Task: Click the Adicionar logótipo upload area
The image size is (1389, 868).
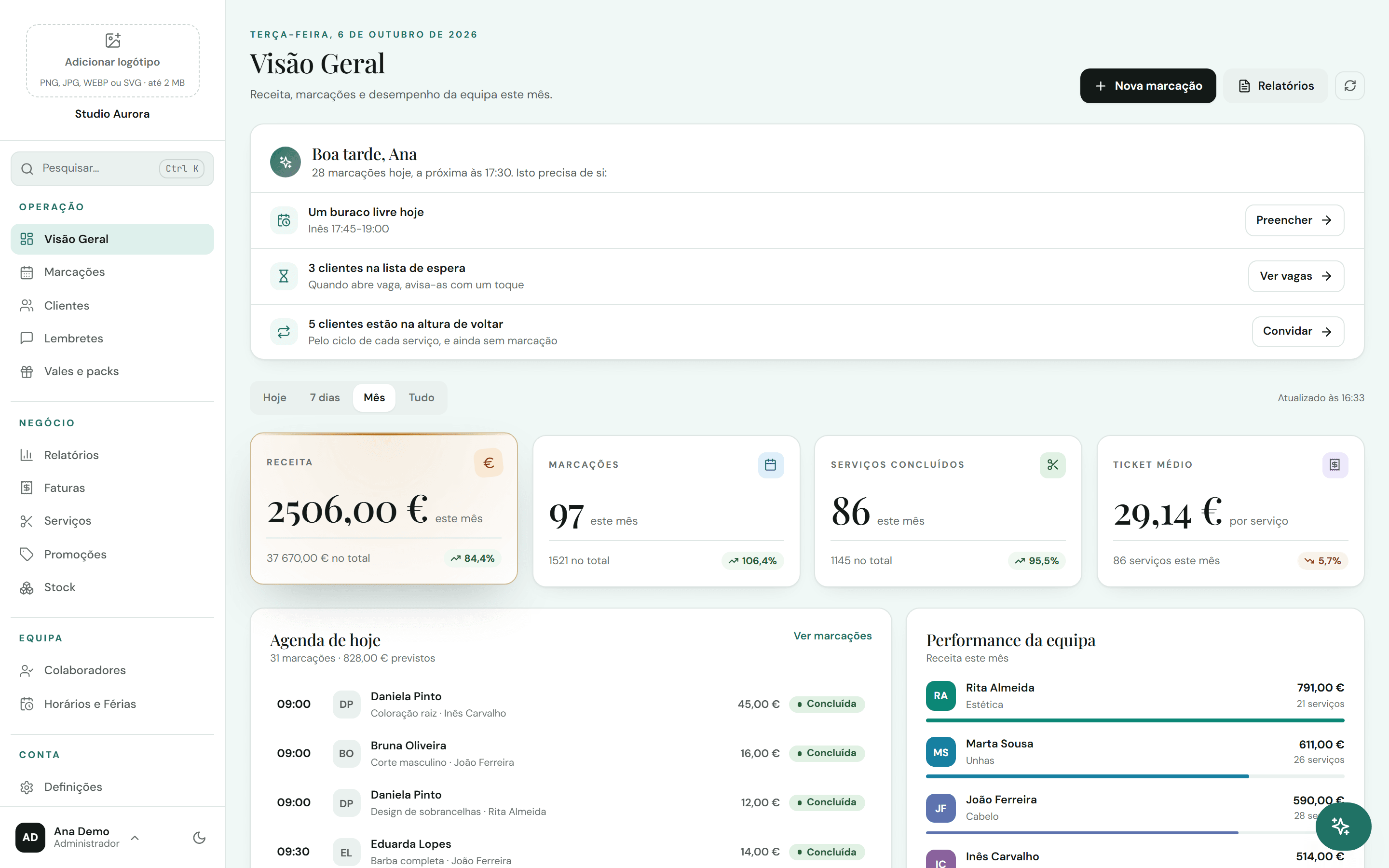Action: [112, 61]
